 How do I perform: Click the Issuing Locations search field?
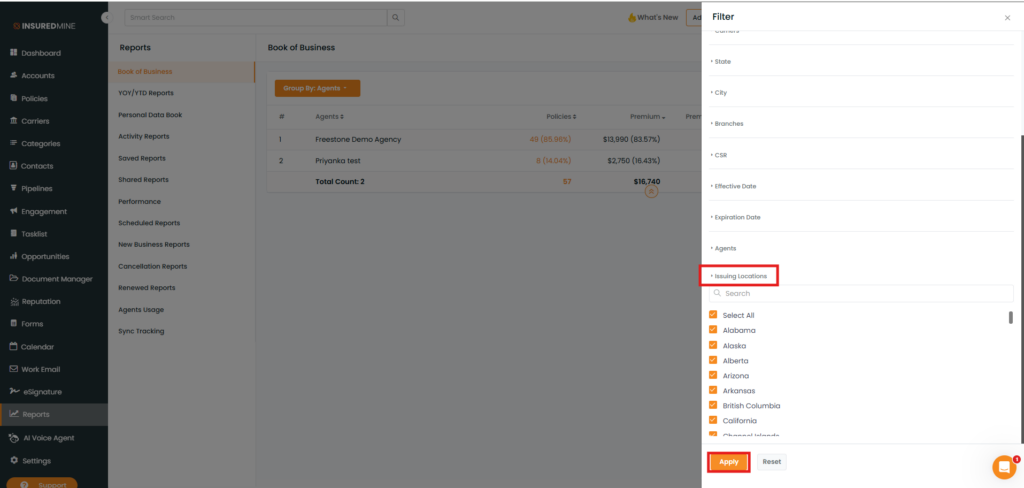860,294
